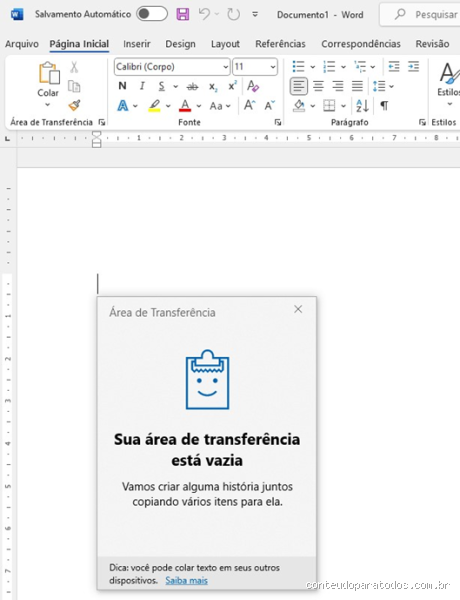460x600 pixels.
Task: Click the Word app logo icon
Action: (17, 15)
